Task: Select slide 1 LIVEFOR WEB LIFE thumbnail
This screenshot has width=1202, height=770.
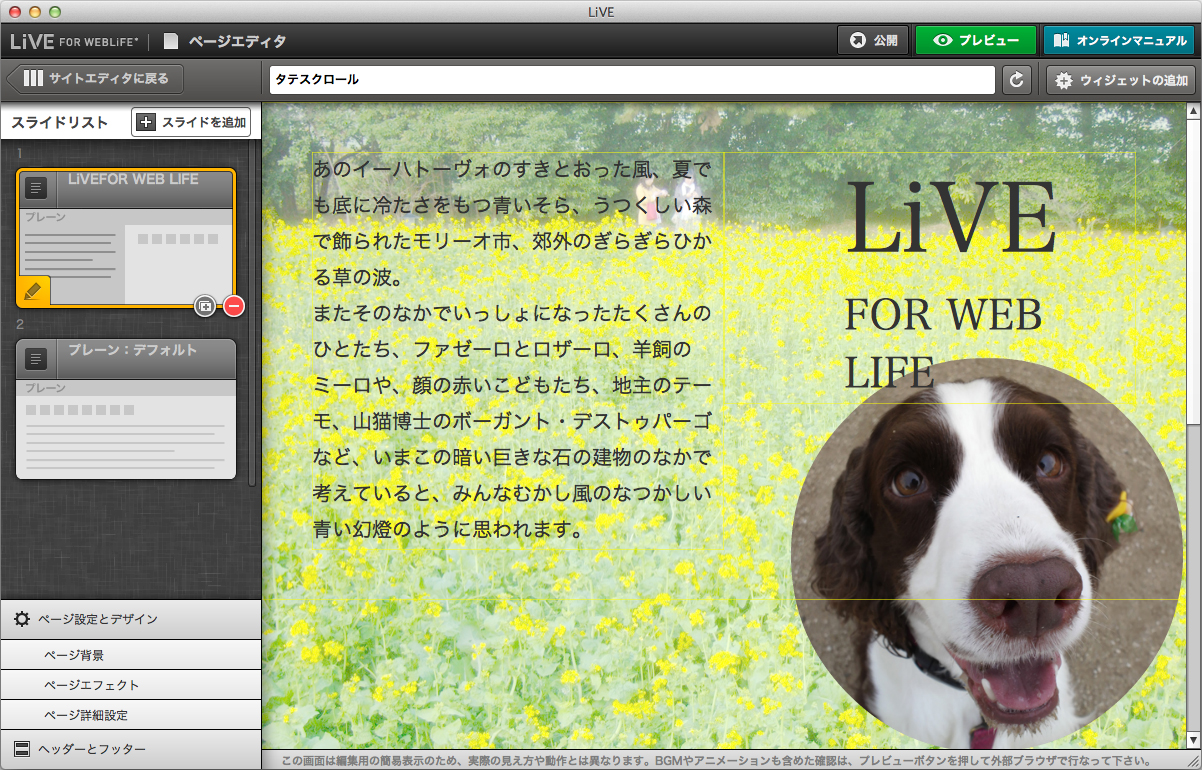Action: point(125,237)
